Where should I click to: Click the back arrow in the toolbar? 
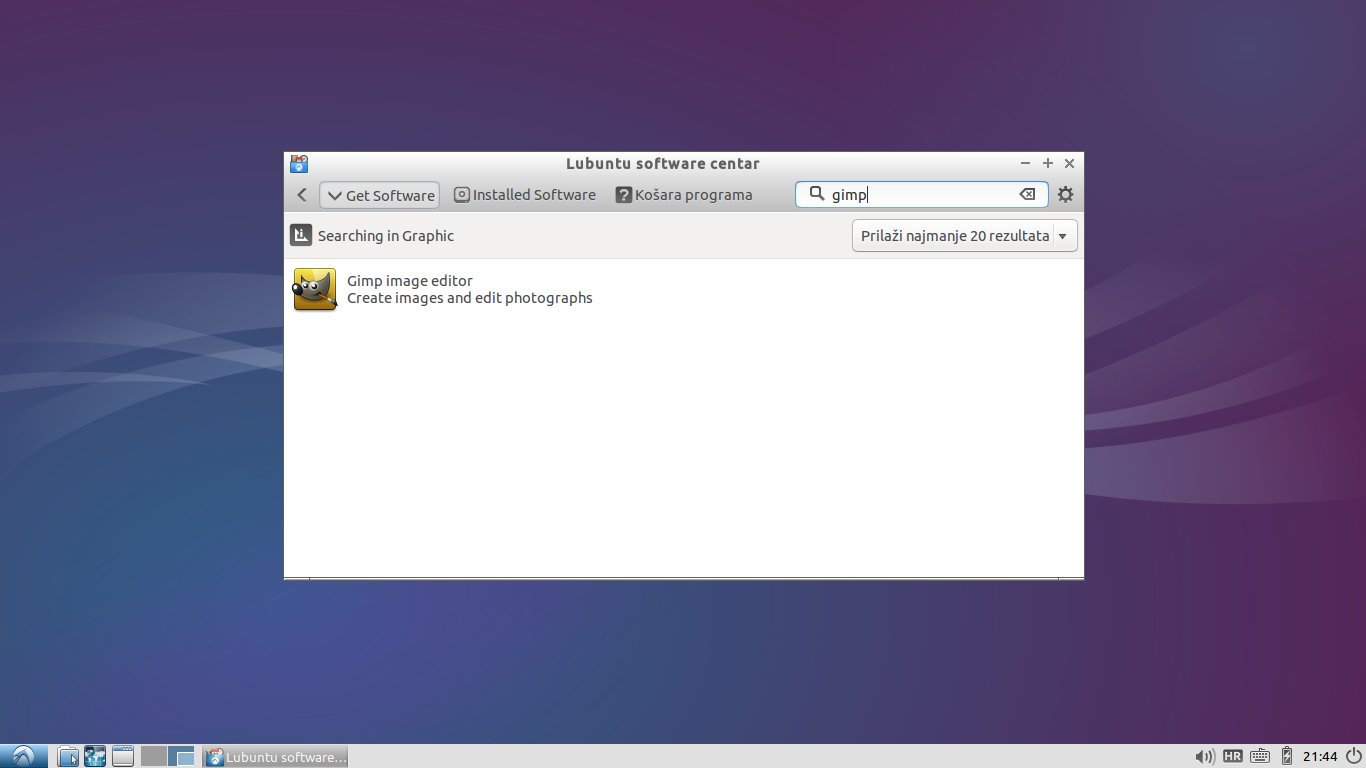(302, 195)
